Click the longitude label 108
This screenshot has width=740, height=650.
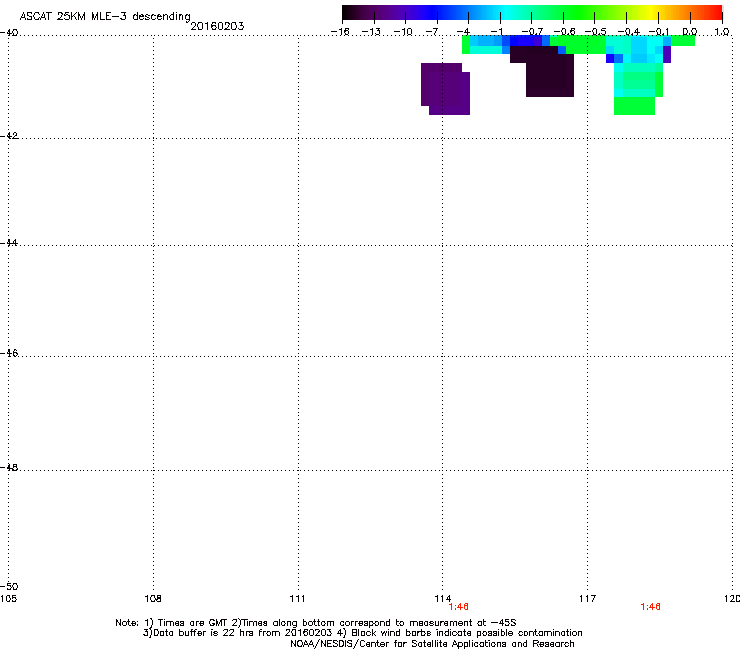tap(153, 599)
